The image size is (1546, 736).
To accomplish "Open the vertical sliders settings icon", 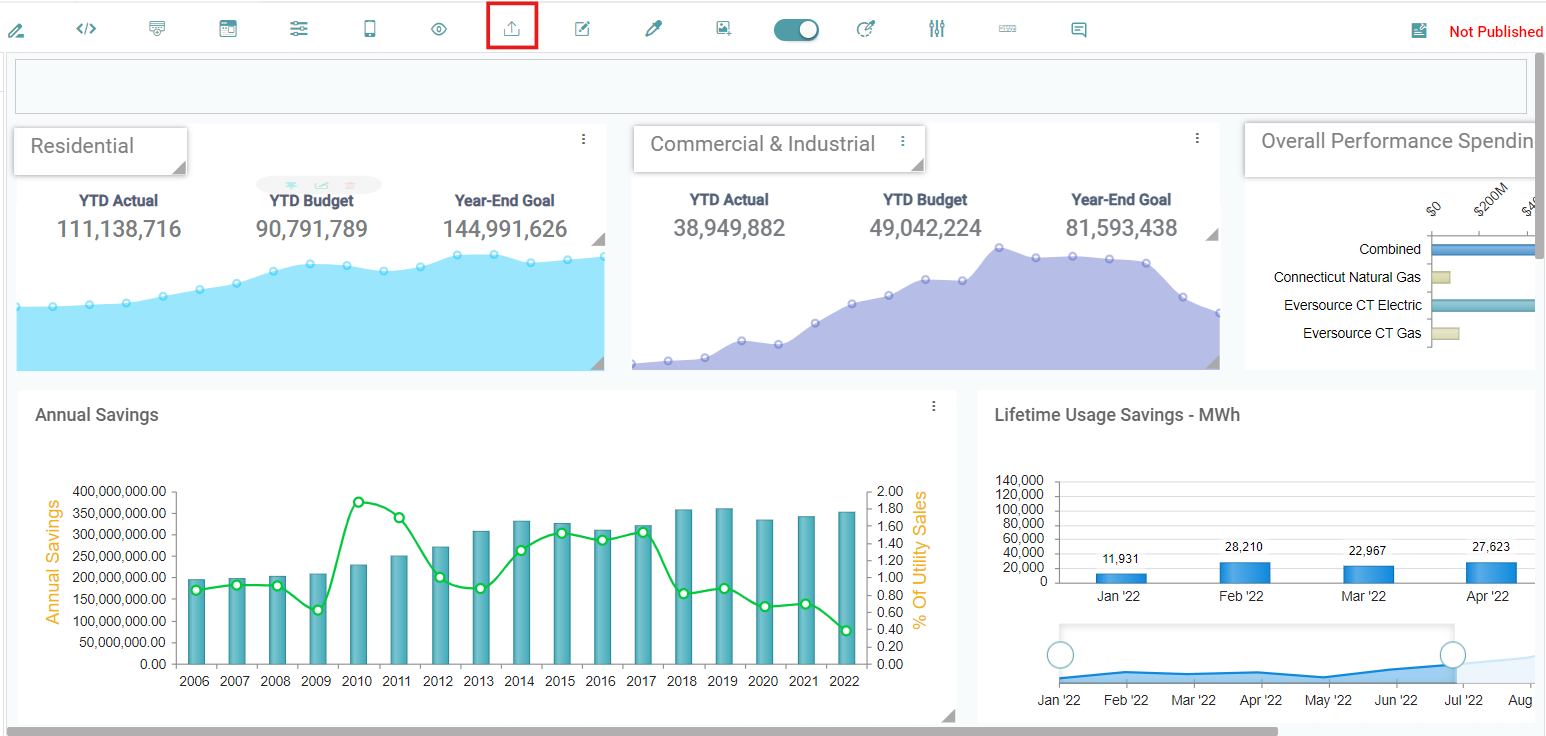I will click(x=936, y=29).
